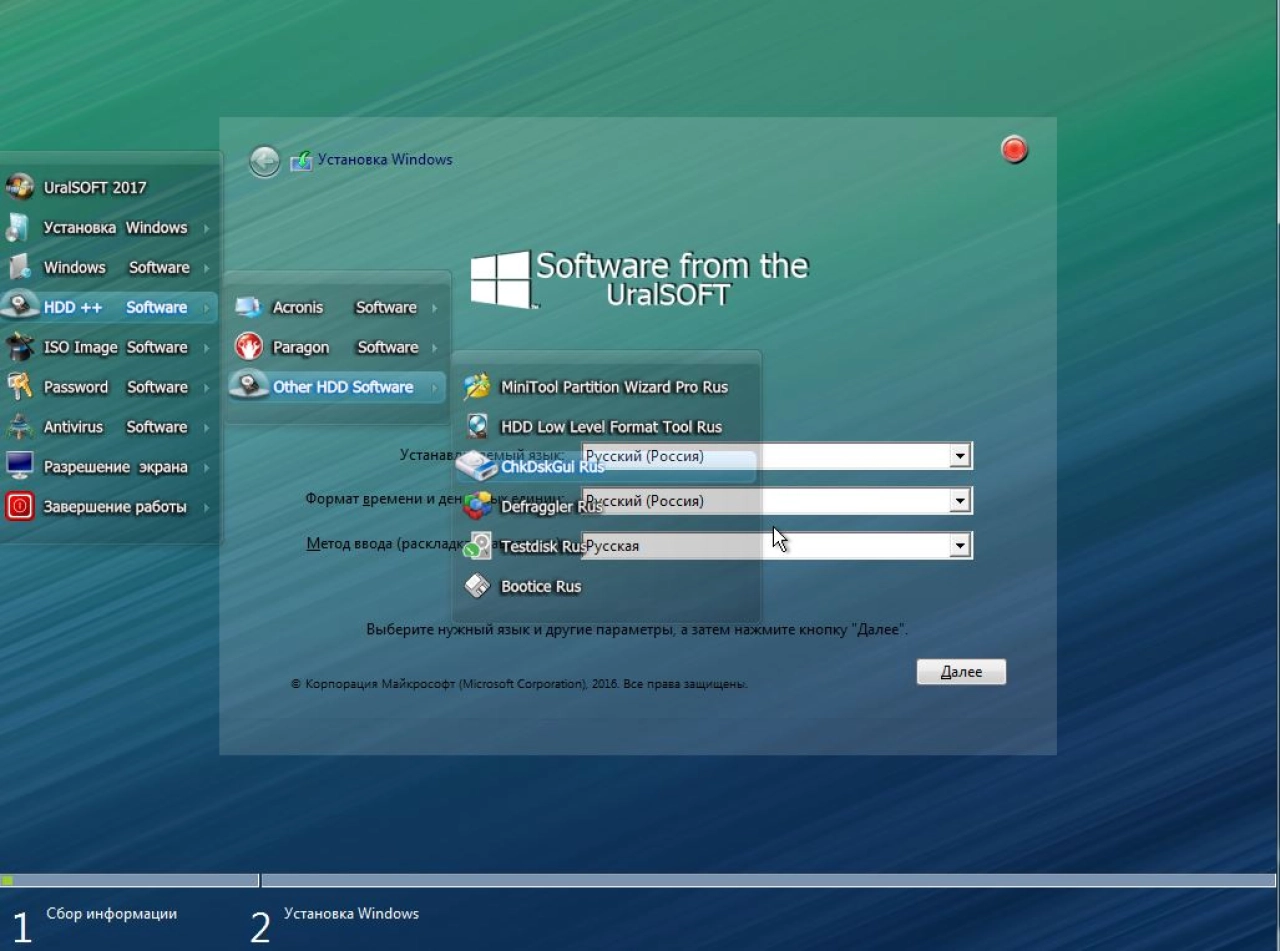Click the Defraggler colored blocks icon

(478, 506)
